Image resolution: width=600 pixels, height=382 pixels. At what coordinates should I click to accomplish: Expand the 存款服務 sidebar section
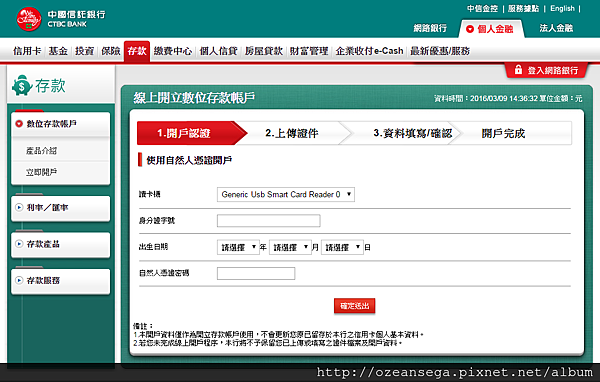60,281
